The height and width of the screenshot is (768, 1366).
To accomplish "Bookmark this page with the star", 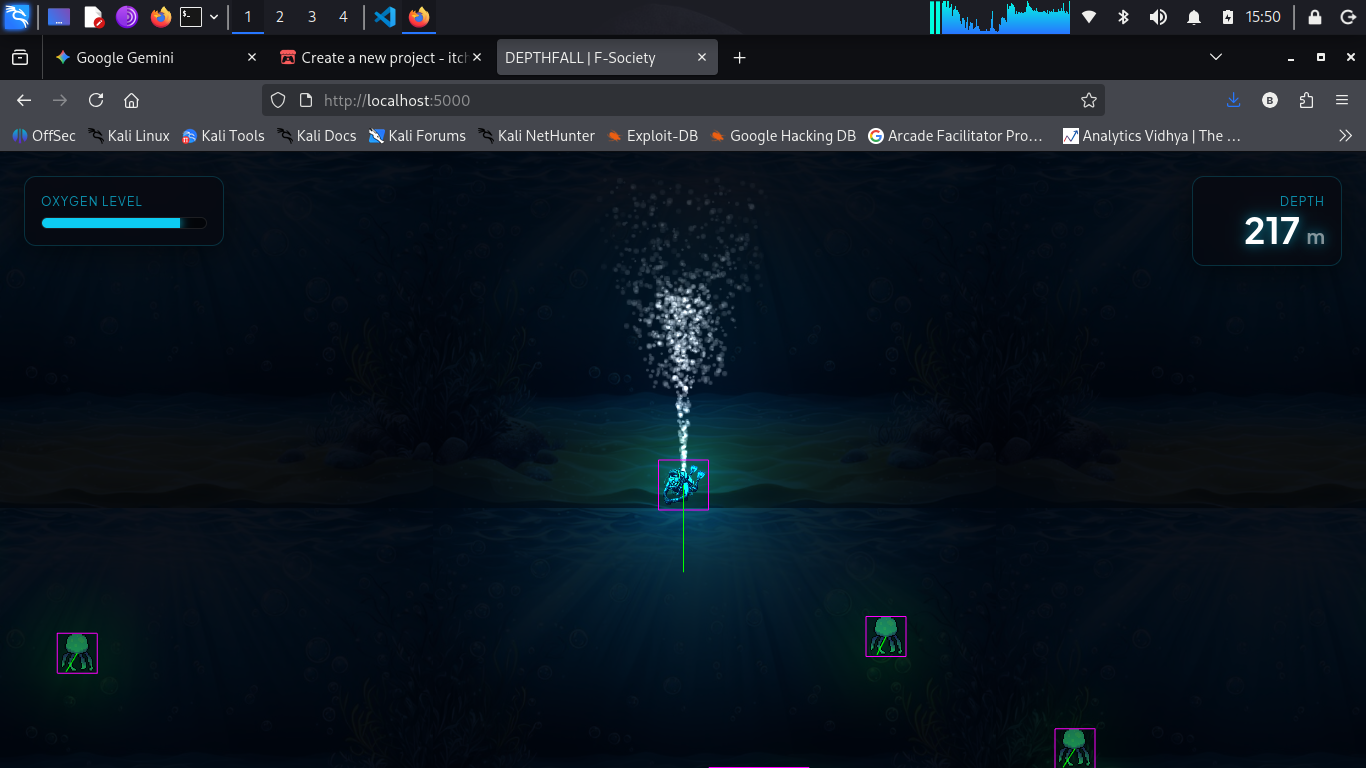I will pyautogui.click(x=1089, y=100).
